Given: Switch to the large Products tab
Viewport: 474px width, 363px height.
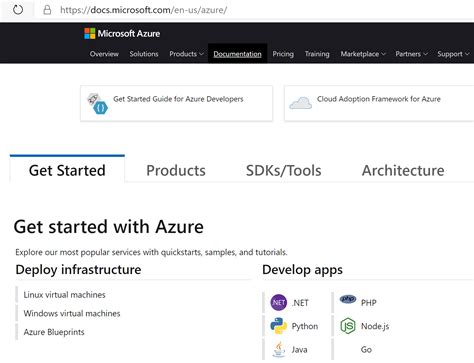Looking at the screenshot, I should pos(176,170).
